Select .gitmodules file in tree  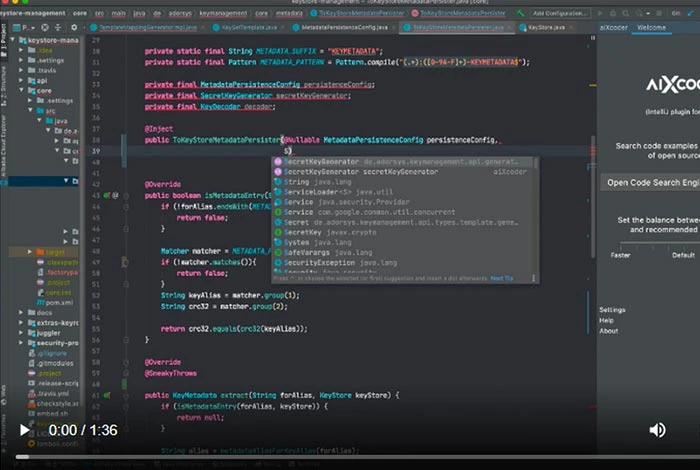[51, 363]
